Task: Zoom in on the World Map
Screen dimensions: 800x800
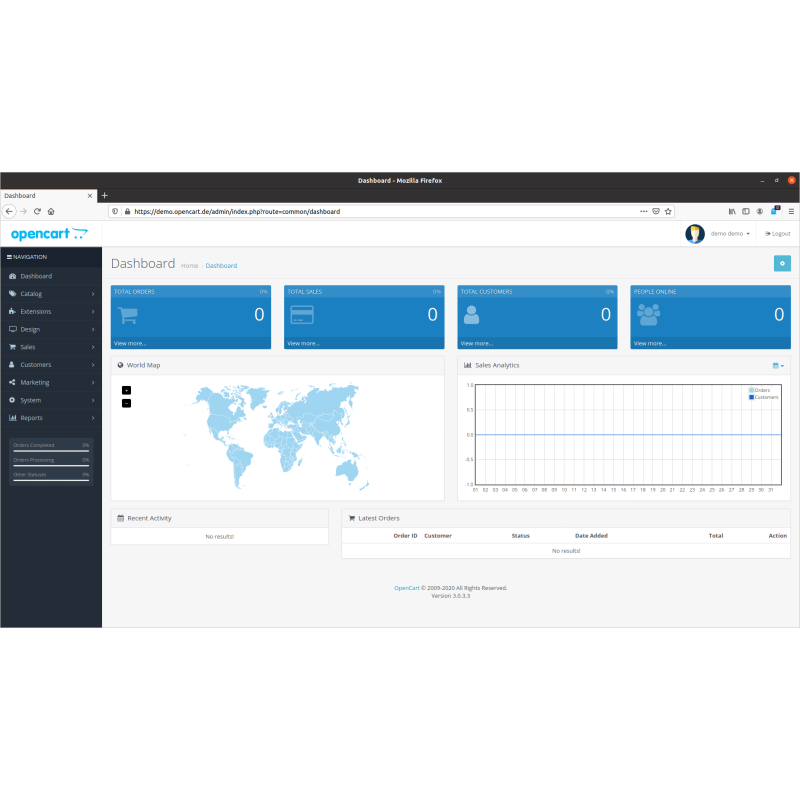Action: pos(126,390)
